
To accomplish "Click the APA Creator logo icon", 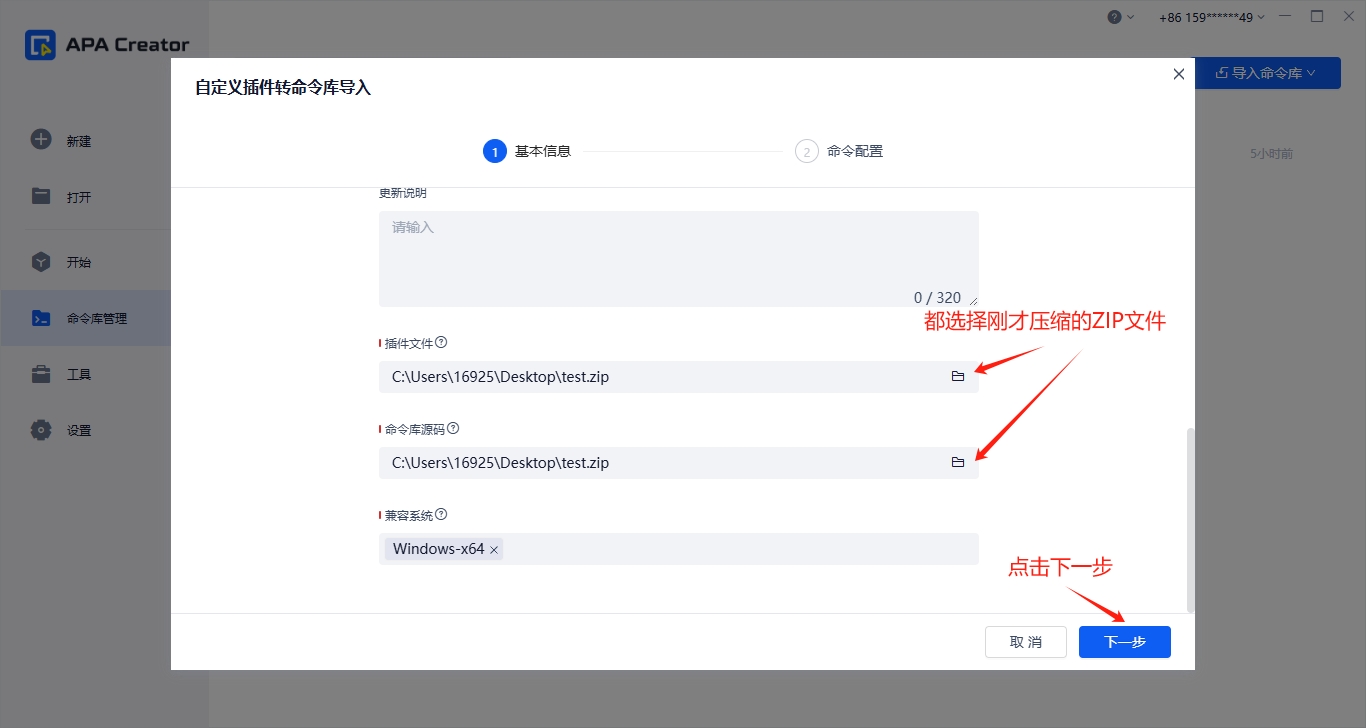I will pyautogui.click(x=41, y=45).
